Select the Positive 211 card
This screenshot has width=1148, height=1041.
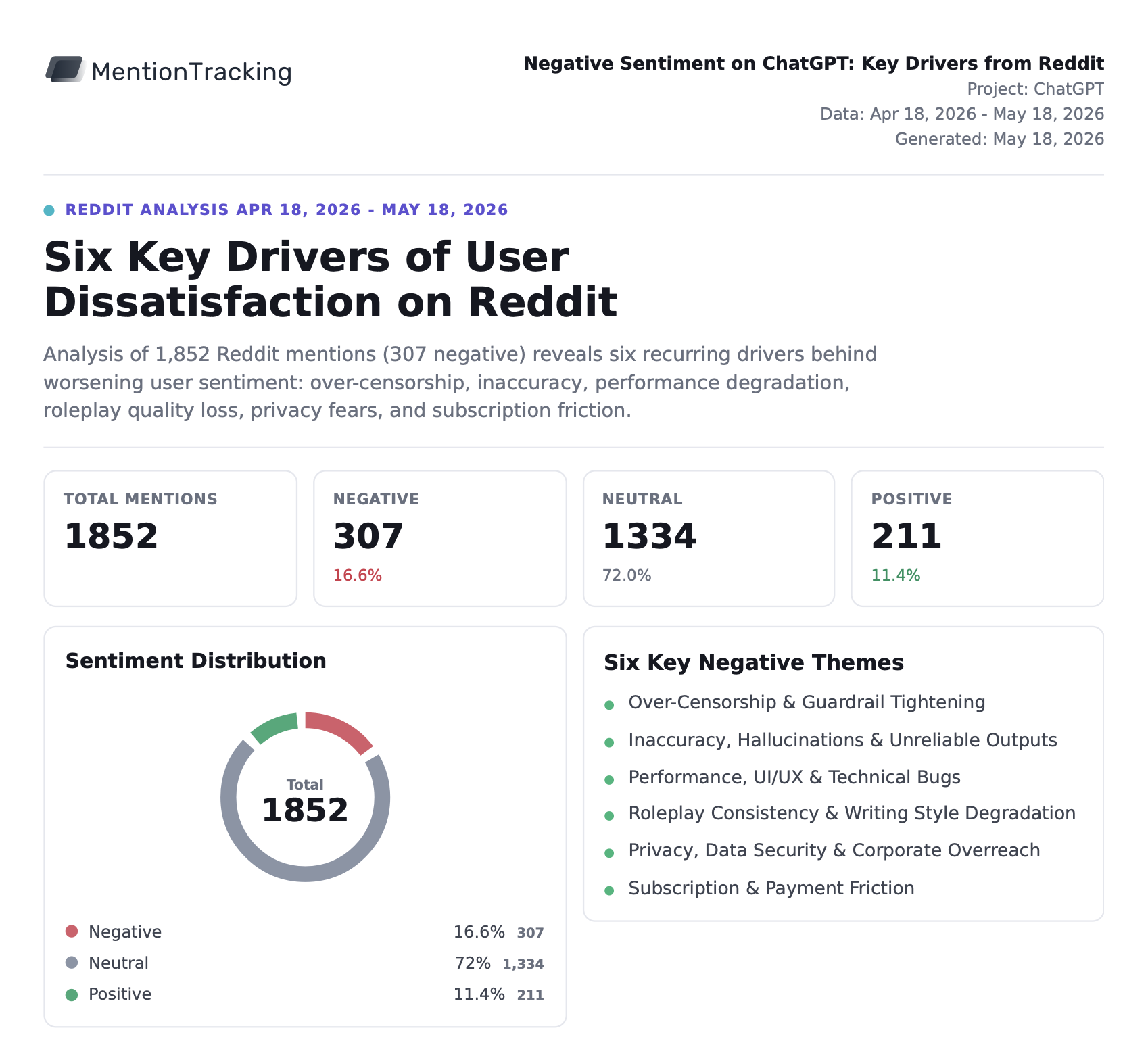978,539
